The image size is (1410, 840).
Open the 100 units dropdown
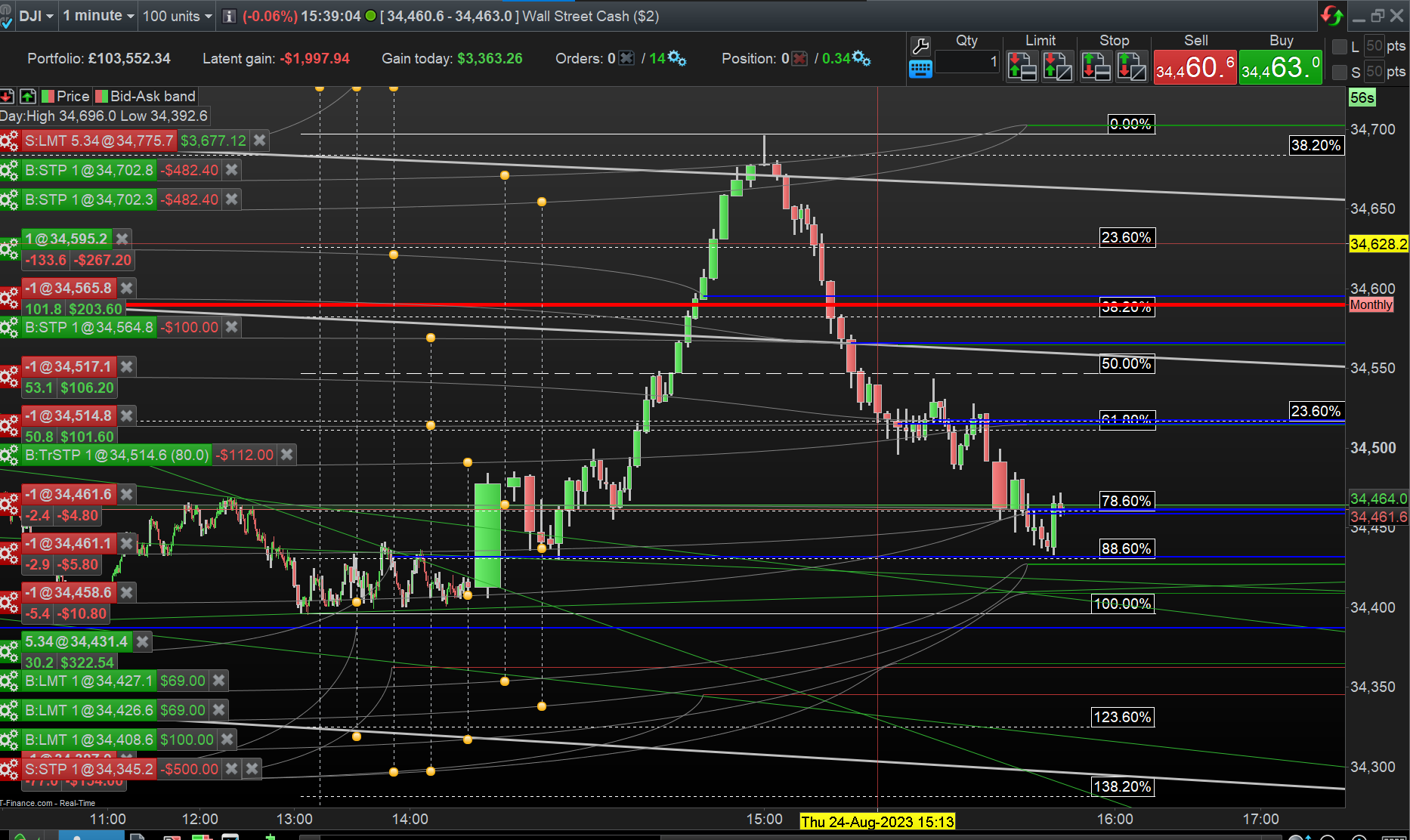click(x=178, y=16)
